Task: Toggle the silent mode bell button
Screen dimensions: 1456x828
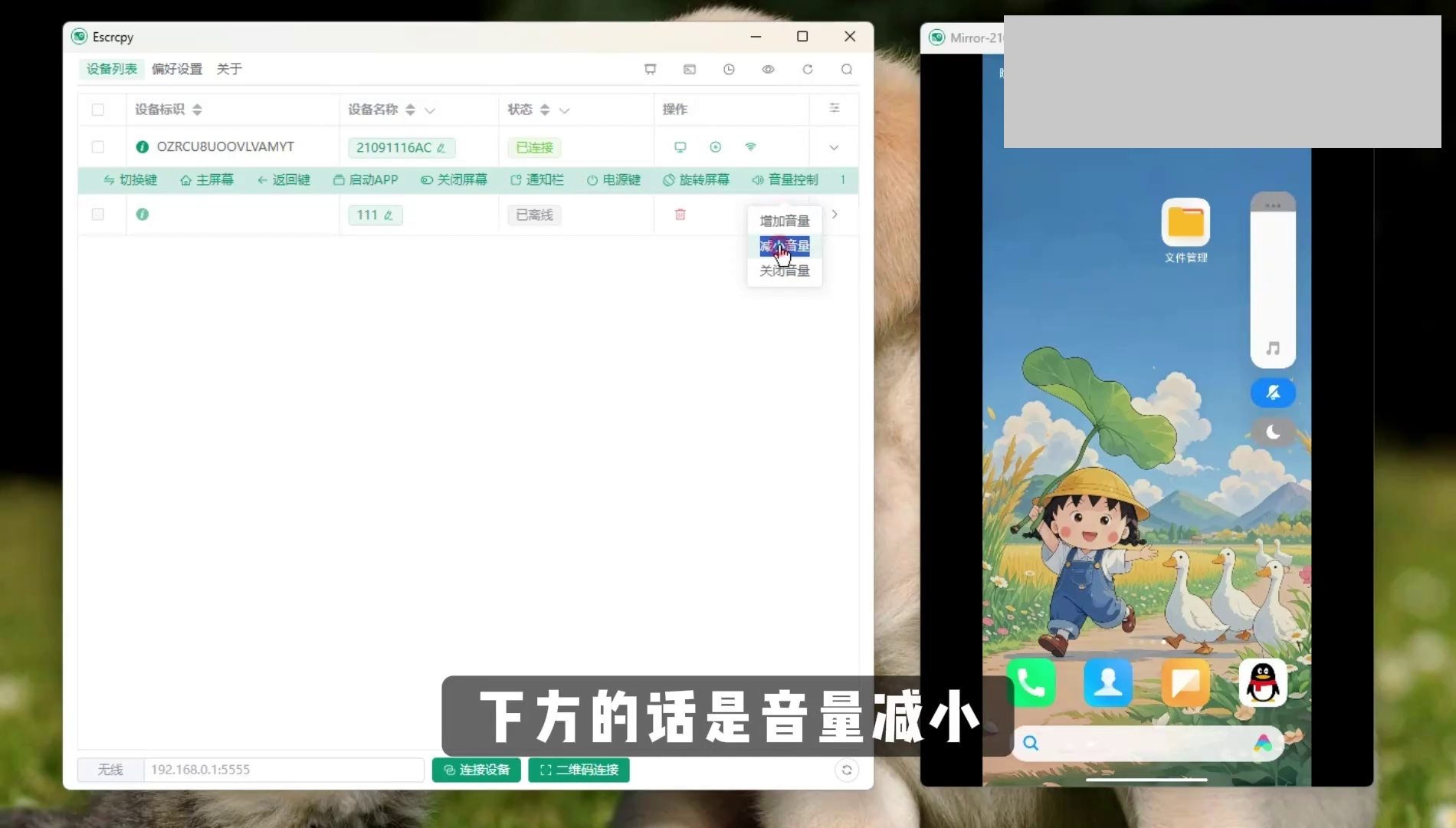Action: [1273, 393]
